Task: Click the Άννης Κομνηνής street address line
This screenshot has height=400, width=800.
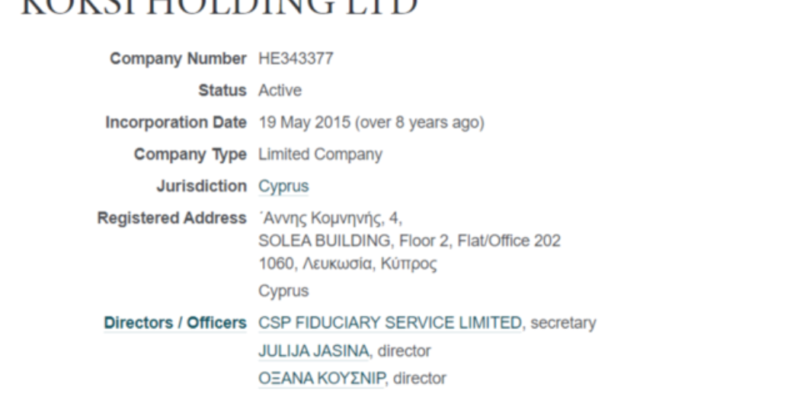Action: click(330, 218)
